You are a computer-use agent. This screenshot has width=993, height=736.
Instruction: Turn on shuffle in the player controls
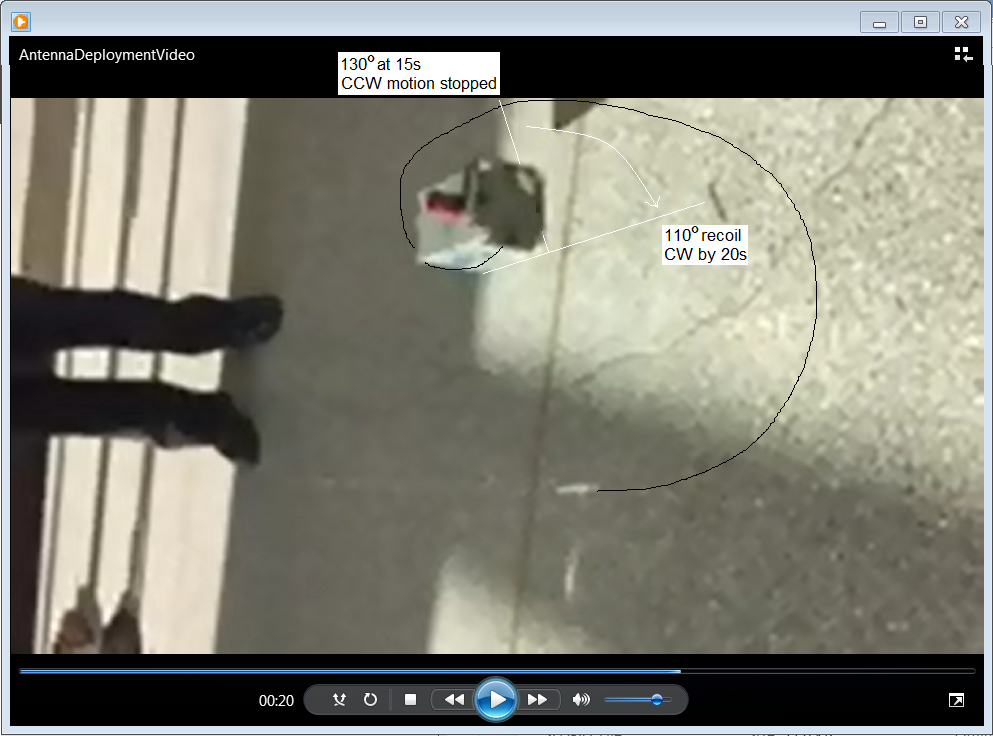click(340, 700)
